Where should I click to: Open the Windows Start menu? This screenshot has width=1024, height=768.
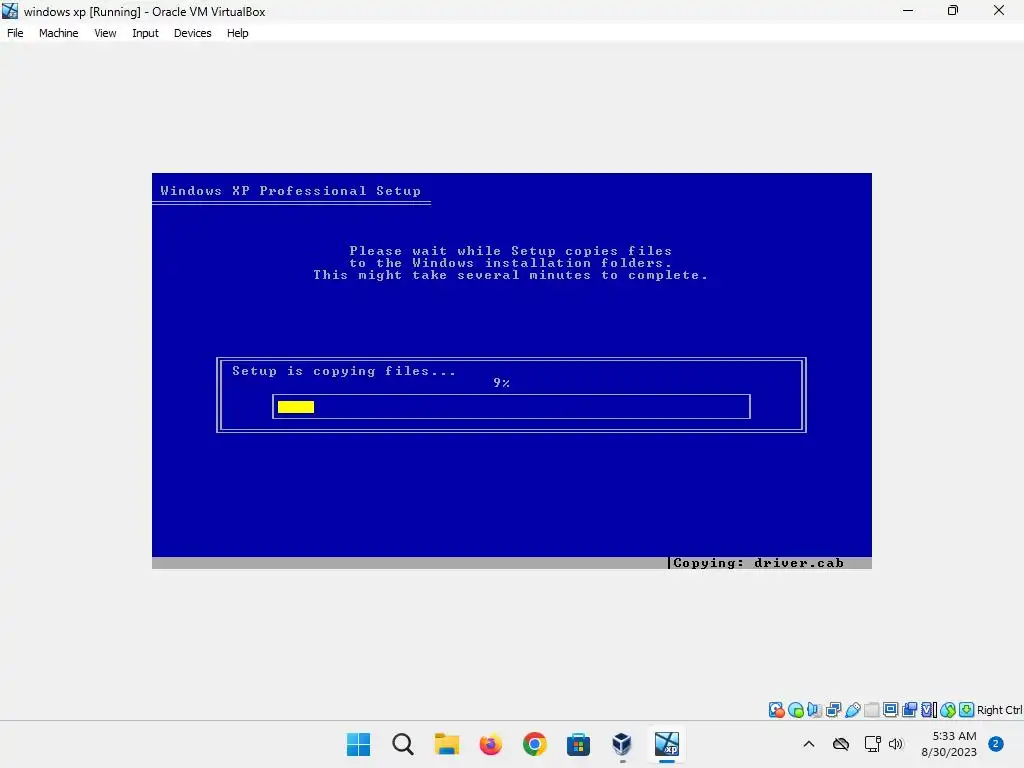(x=358, y=744)
